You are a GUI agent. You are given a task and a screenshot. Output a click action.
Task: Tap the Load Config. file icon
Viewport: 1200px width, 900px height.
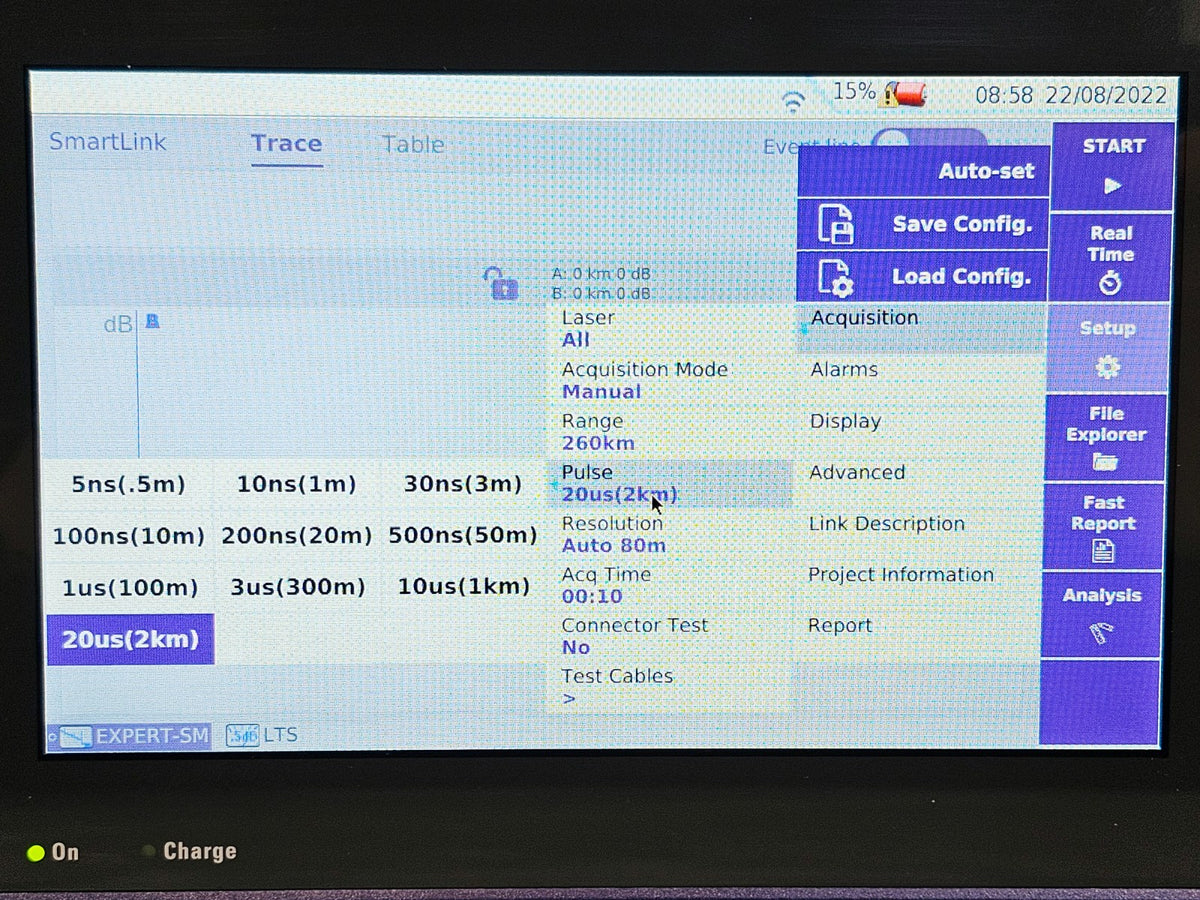coord(835,277)
